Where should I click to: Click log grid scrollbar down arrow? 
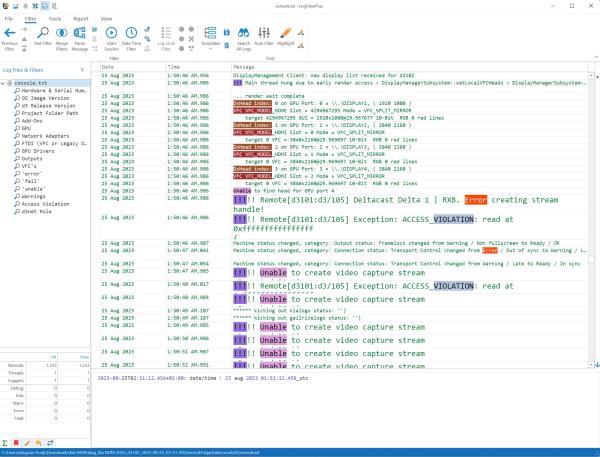[x=591, y=365]
